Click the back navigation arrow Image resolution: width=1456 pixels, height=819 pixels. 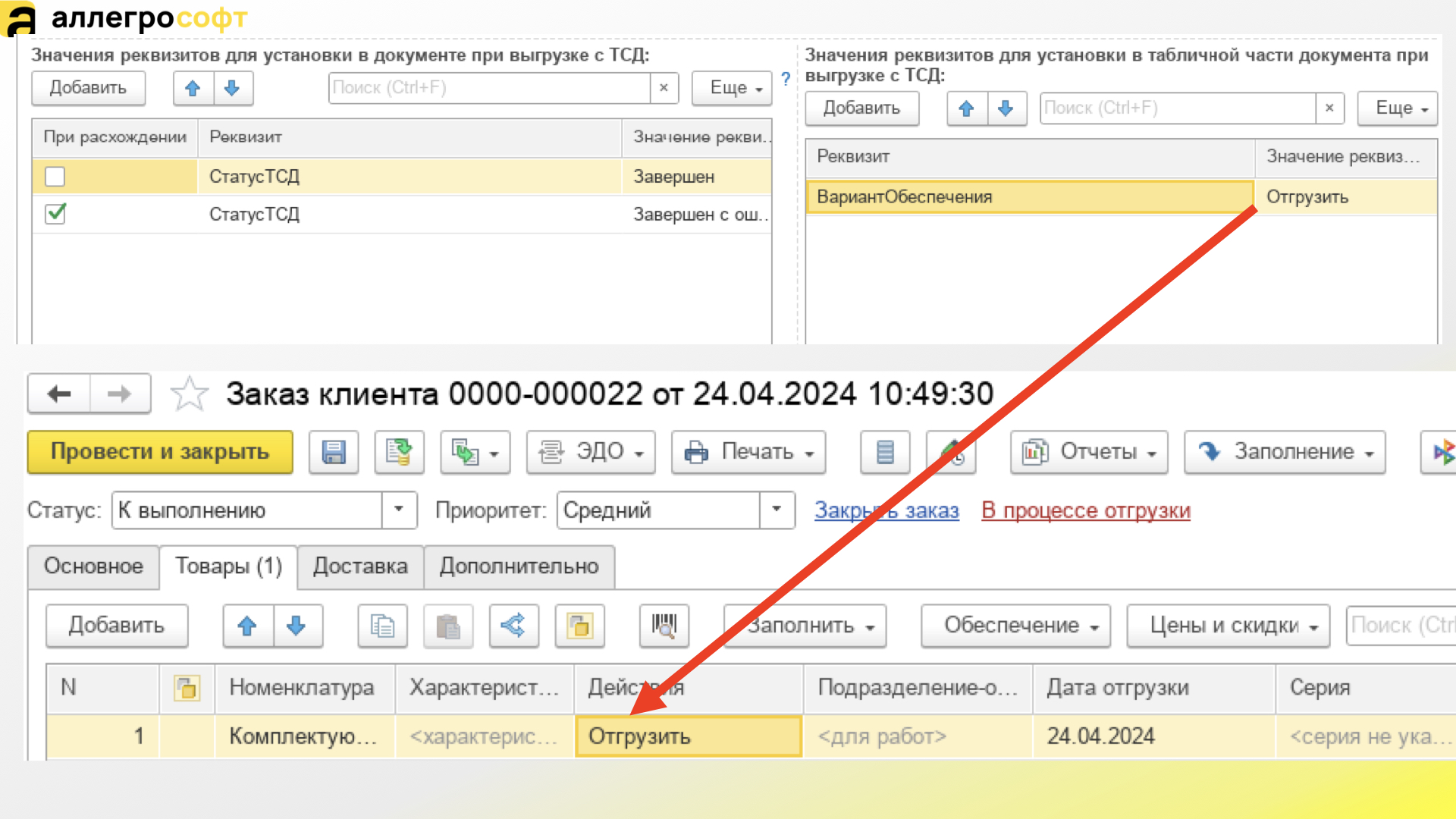pos(59,394)
